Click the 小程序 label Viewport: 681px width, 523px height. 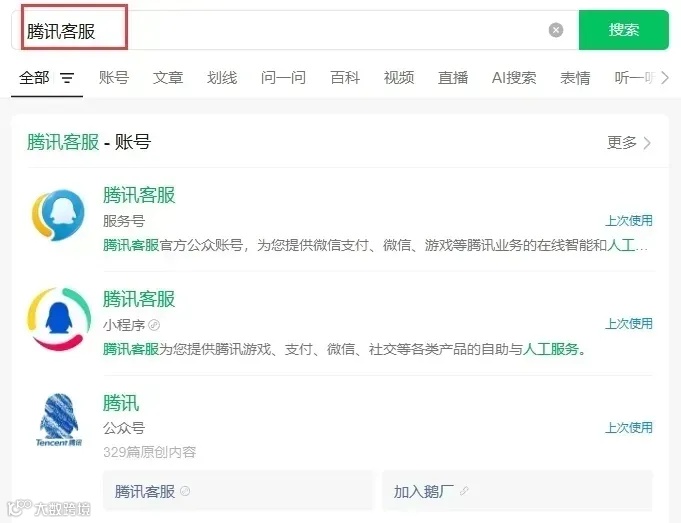click(124, 325)
